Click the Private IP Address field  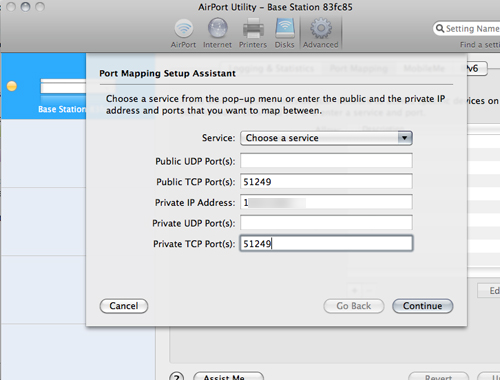pos(326,202)
